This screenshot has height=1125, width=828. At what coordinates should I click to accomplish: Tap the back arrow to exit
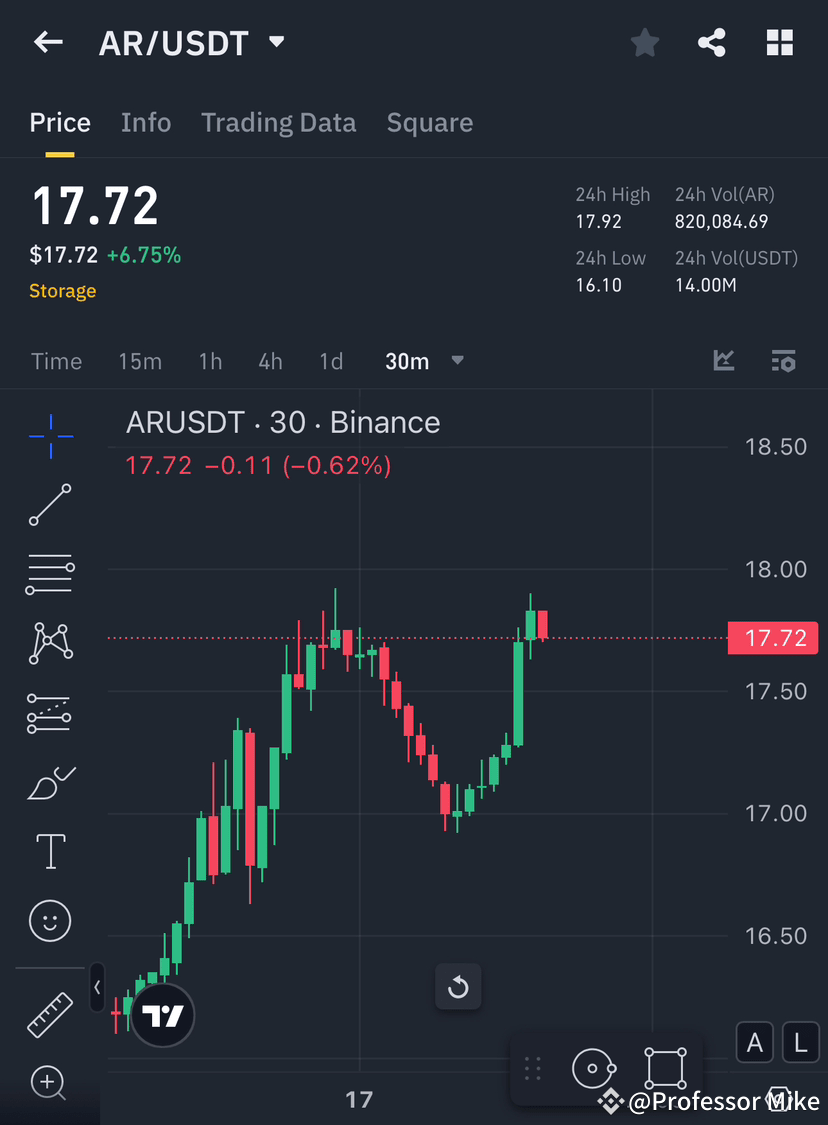click(48, 42)
